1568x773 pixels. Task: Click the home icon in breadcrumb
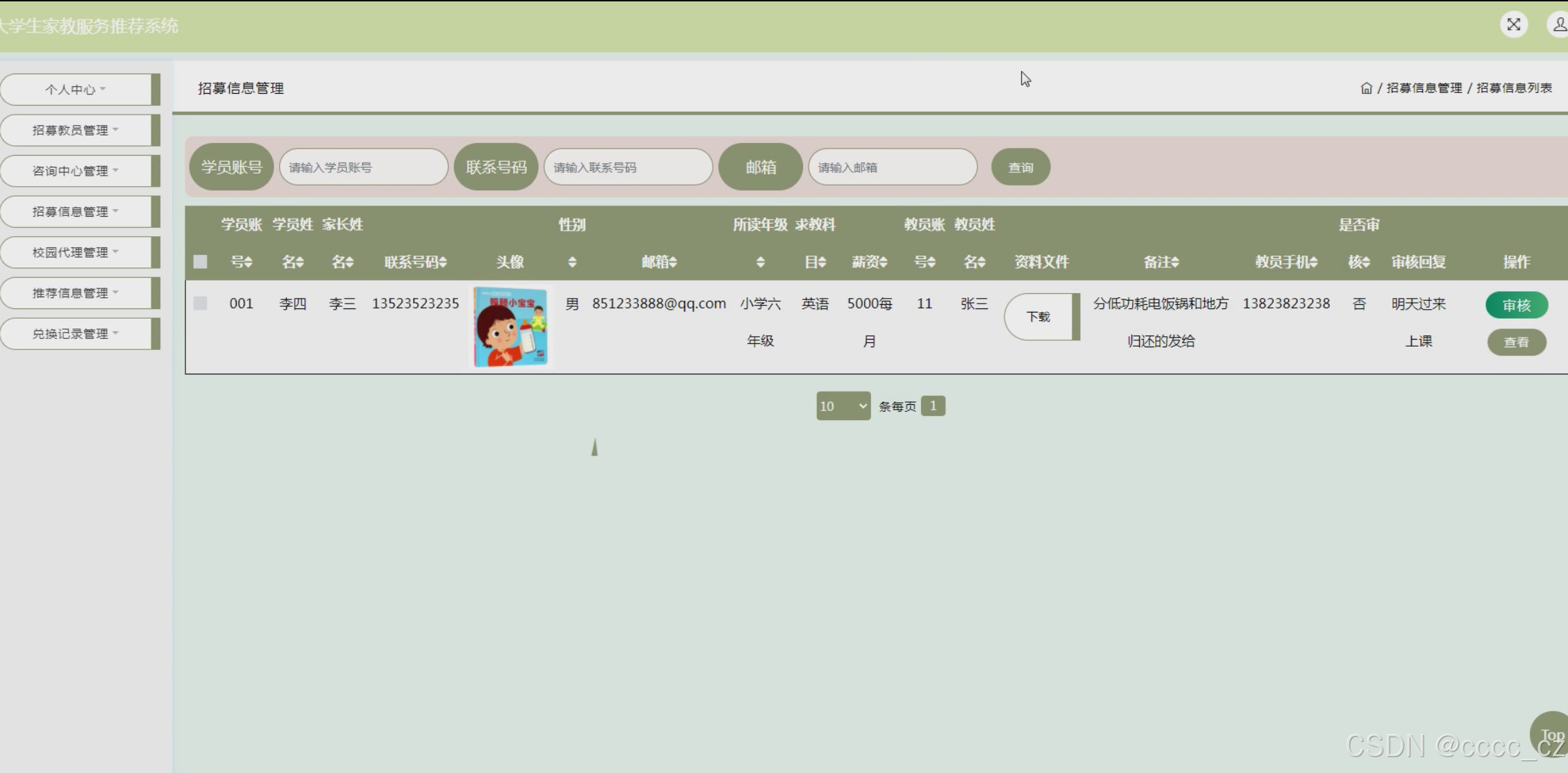click(1366, 88)
